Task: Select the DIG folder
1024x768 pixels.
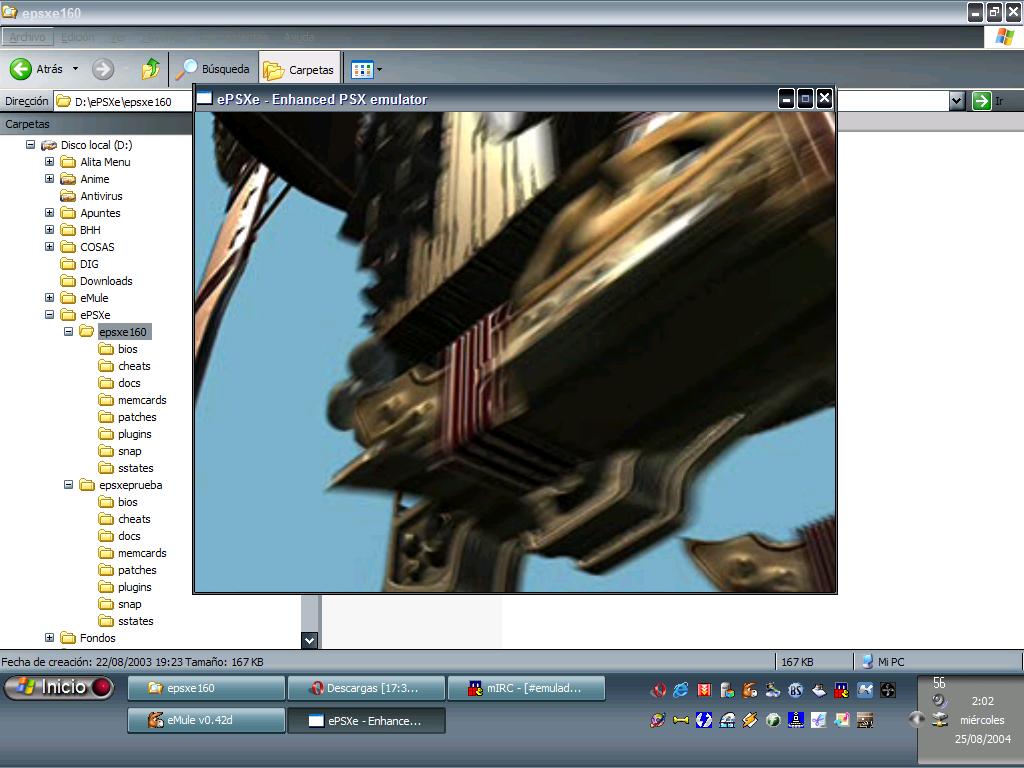Action: point(79,264)
